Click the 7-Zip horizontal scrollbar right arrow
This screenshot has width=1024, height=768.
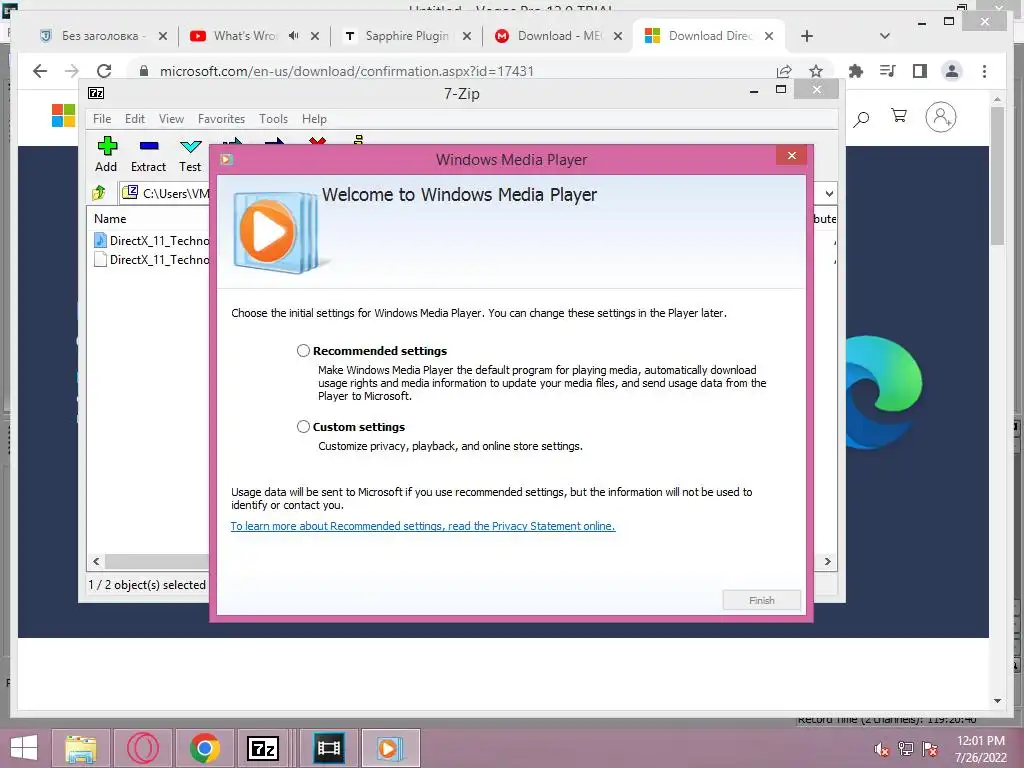[x=827, y=562]
